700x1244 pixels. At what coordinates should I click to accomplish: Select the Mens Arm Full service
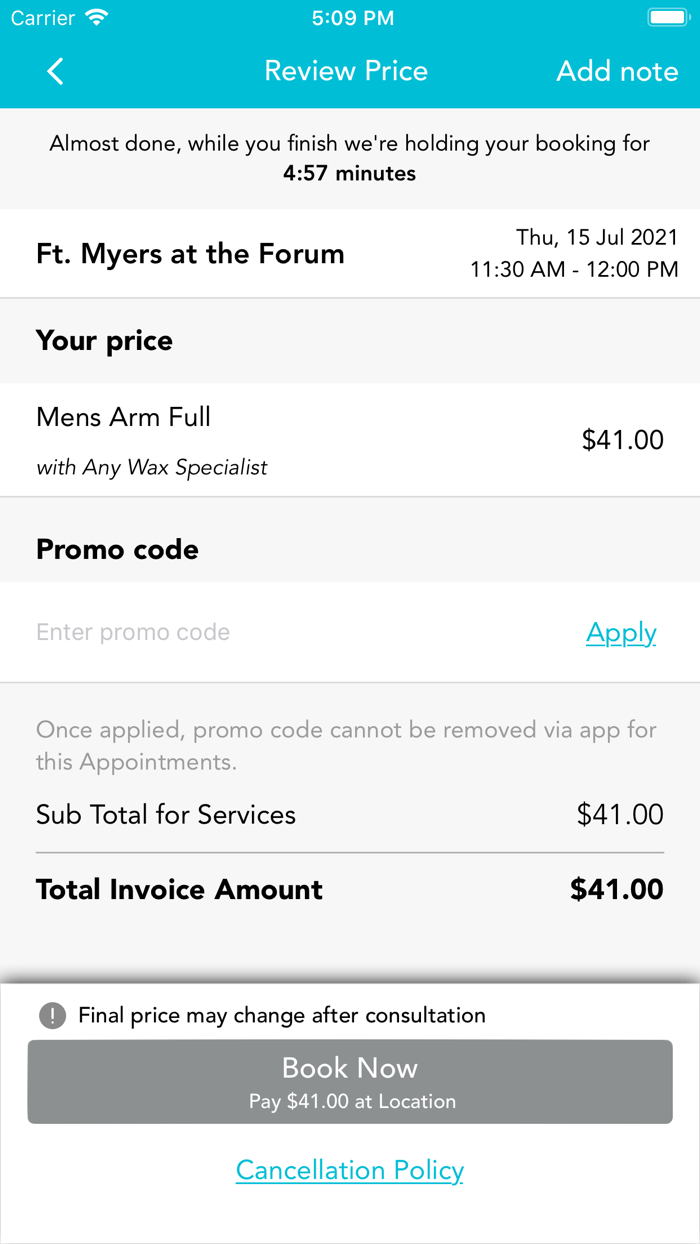(124, 417)
